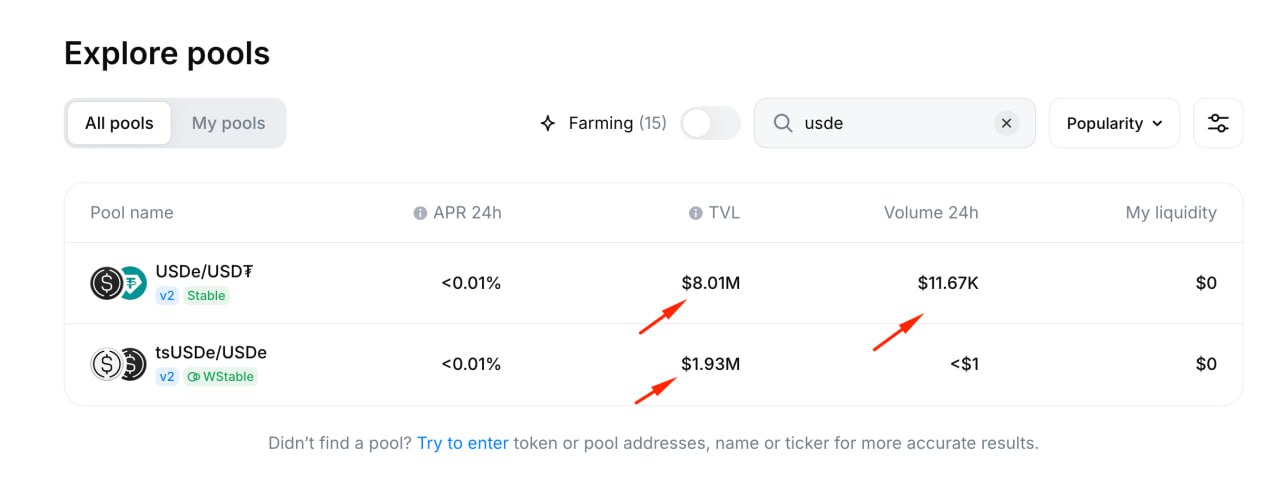The height and width of the screenshot is (502, 1280).
Task: Click the Stable badge on USDe/USDT
Action: pyautogui.click(x=206, y=296)
